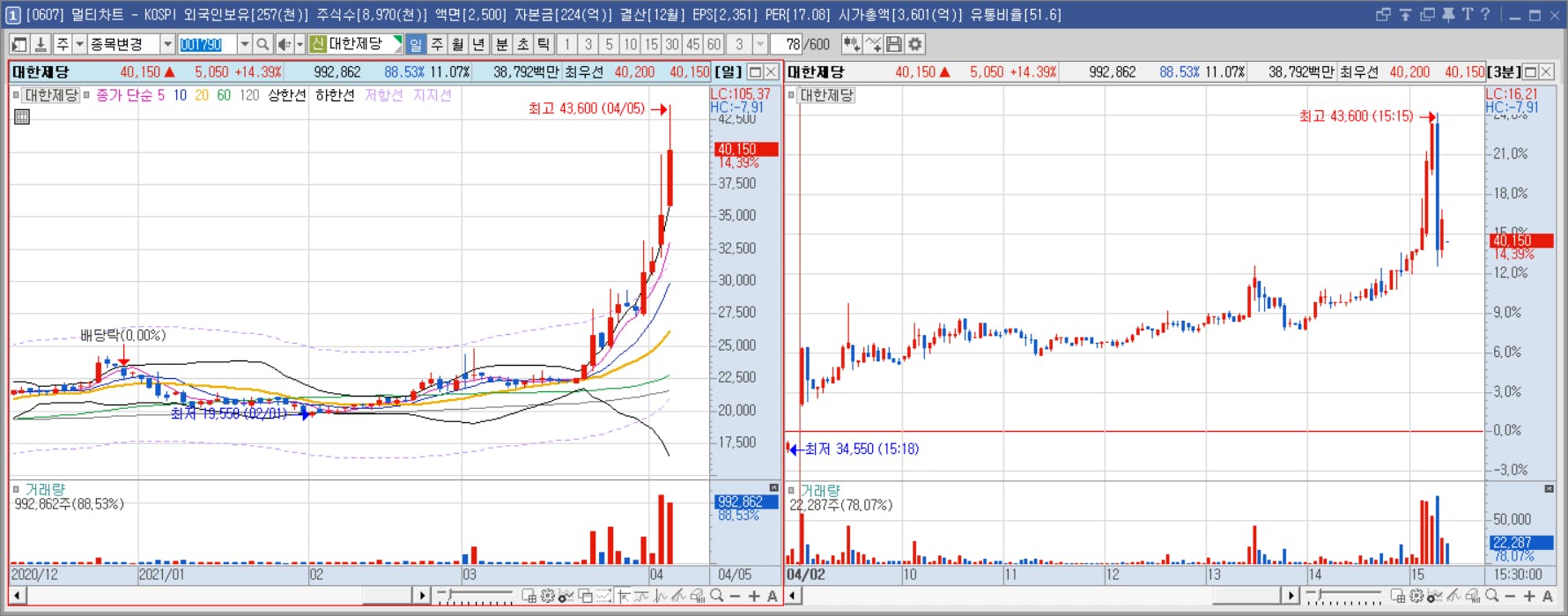The height and width of the screenshot is (616, 1568).
Task: Switch to weekly (주) period button
Action: tap(437, 44)
